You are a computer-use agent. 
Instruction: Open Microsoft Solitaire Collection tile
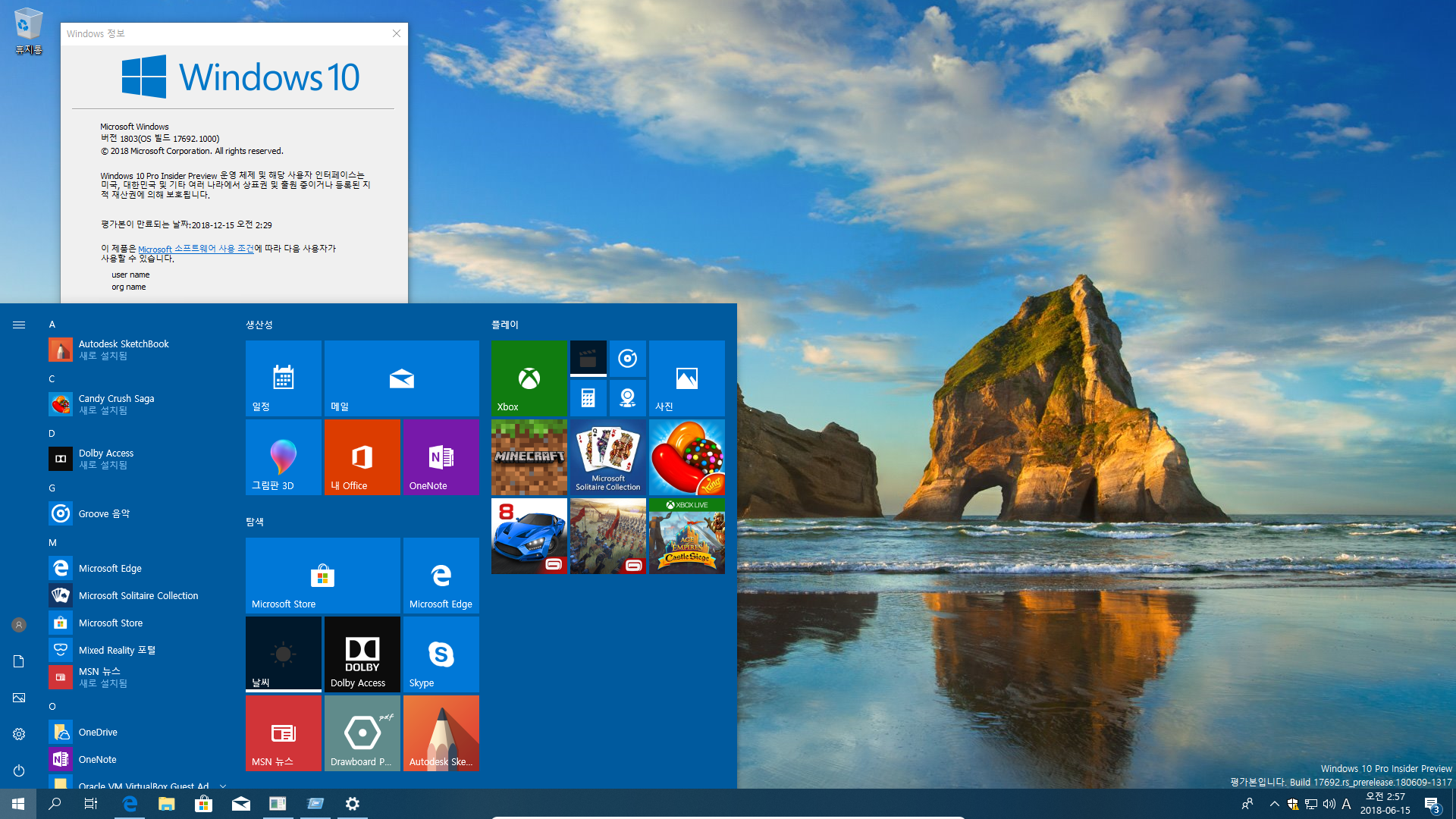click(608, 457)
